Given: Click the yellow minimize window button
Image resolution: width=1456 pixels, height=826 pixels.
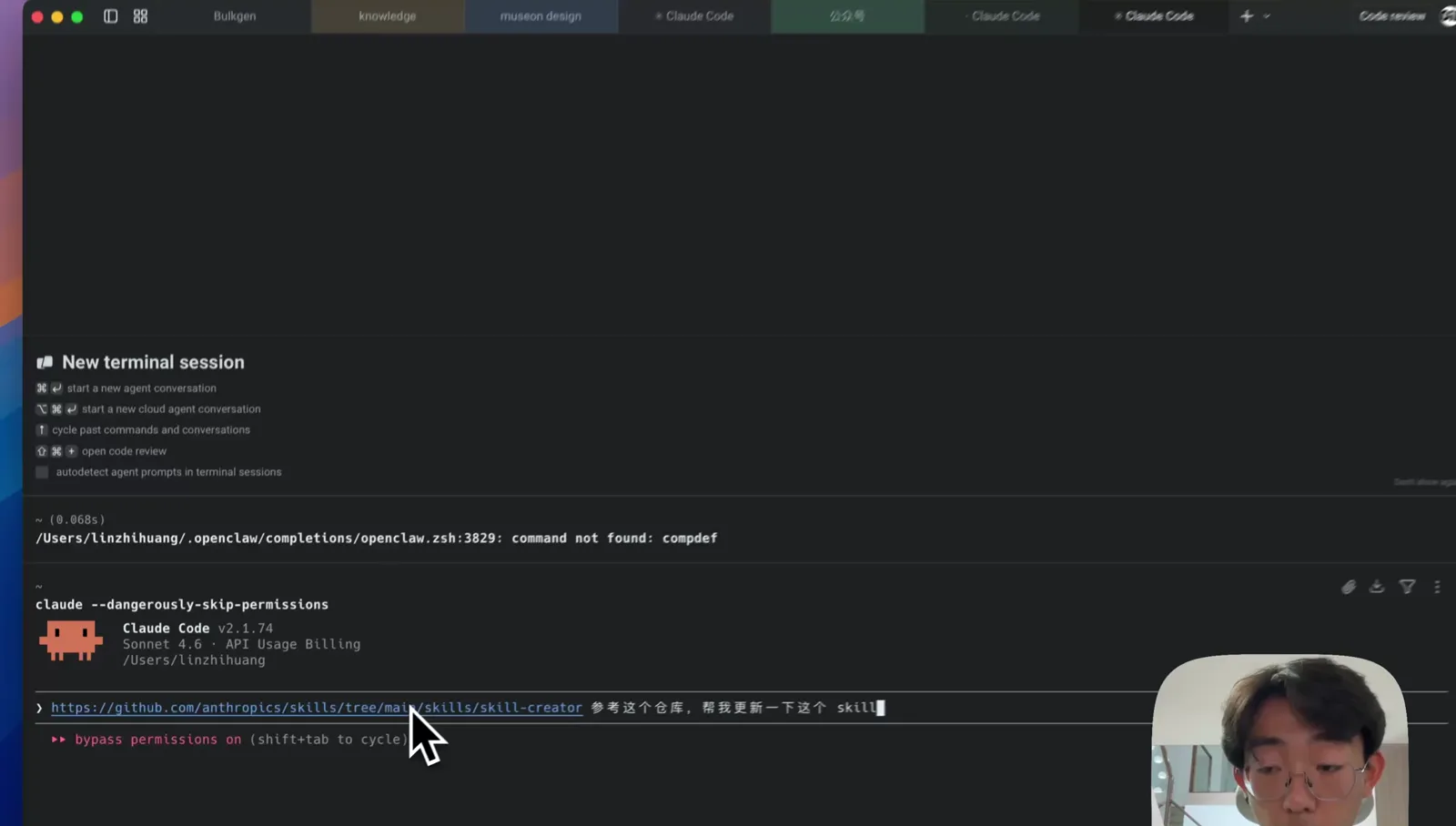Looking at the screenshot, I should [x=57, y=16].
